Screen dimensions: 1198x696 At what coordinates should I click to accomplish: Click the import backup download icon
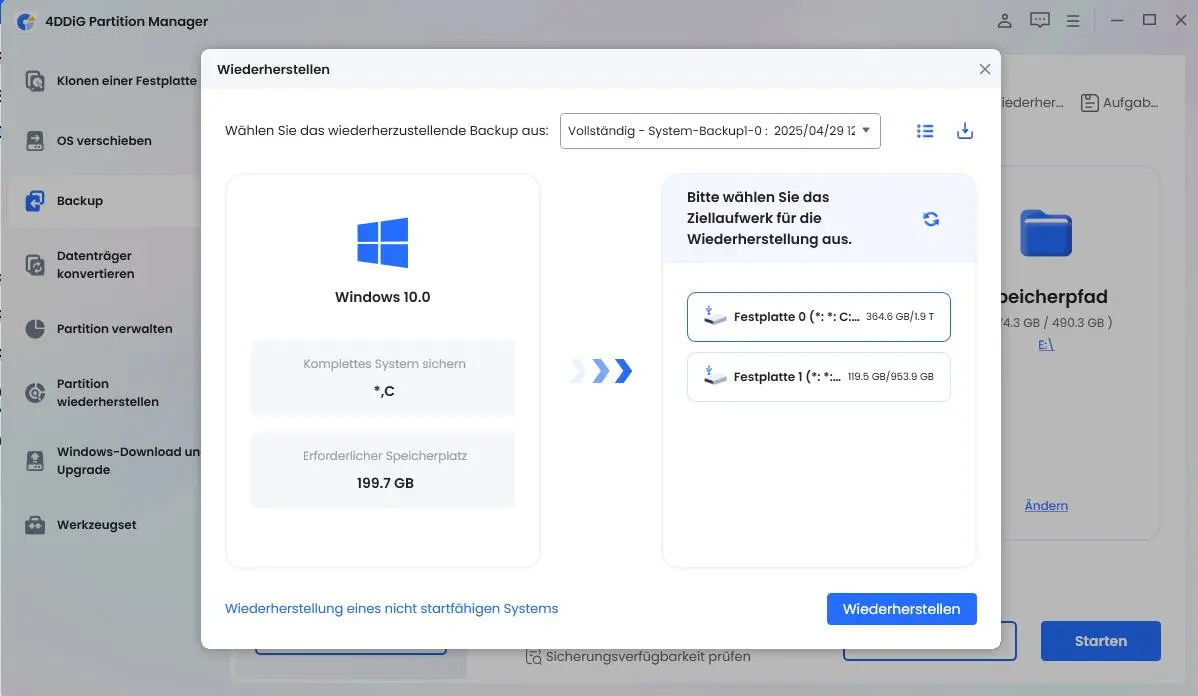point(965,131)
